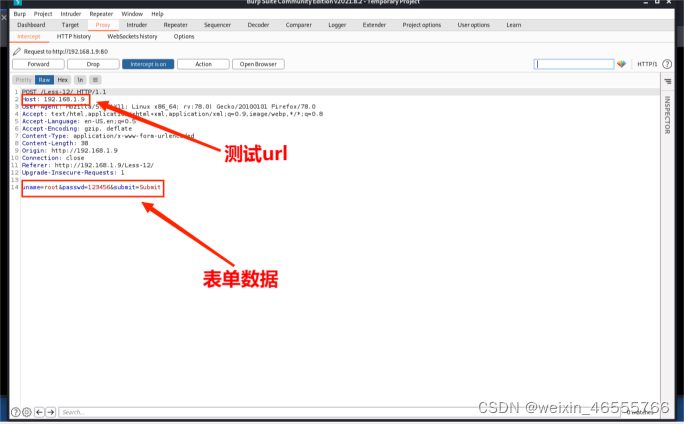Switch to Hex view

click(x=62, y=80)
